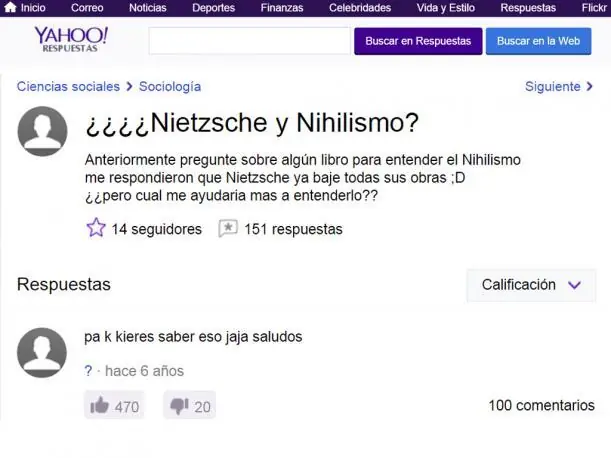The image size is (611, 458).
Task: Expand the Calificación sort dropdown
Action: point(531,285)
